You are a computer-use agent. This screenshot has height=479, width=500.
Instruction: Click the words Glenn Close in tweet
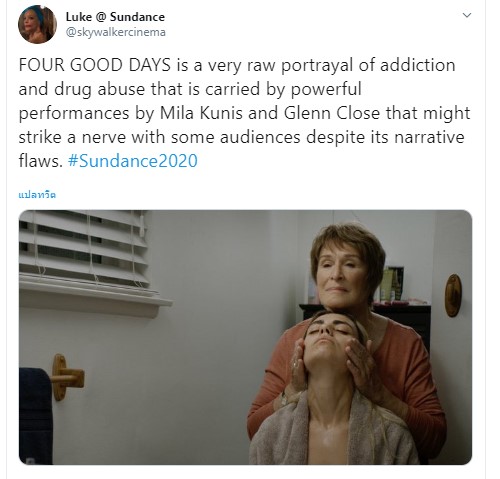pos(332,113)
